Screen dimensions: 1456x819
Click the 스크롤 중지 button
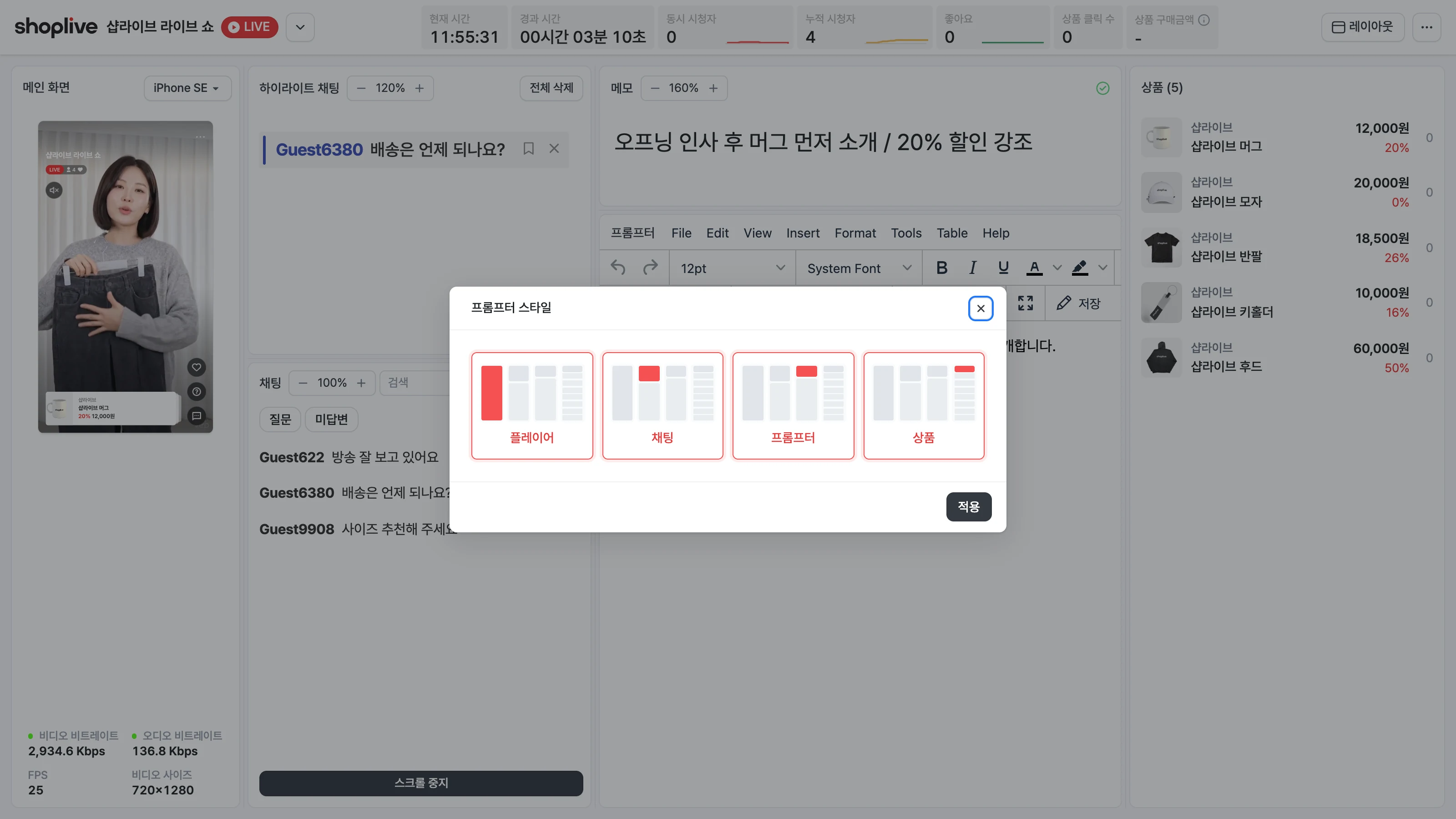pos(421,783)
